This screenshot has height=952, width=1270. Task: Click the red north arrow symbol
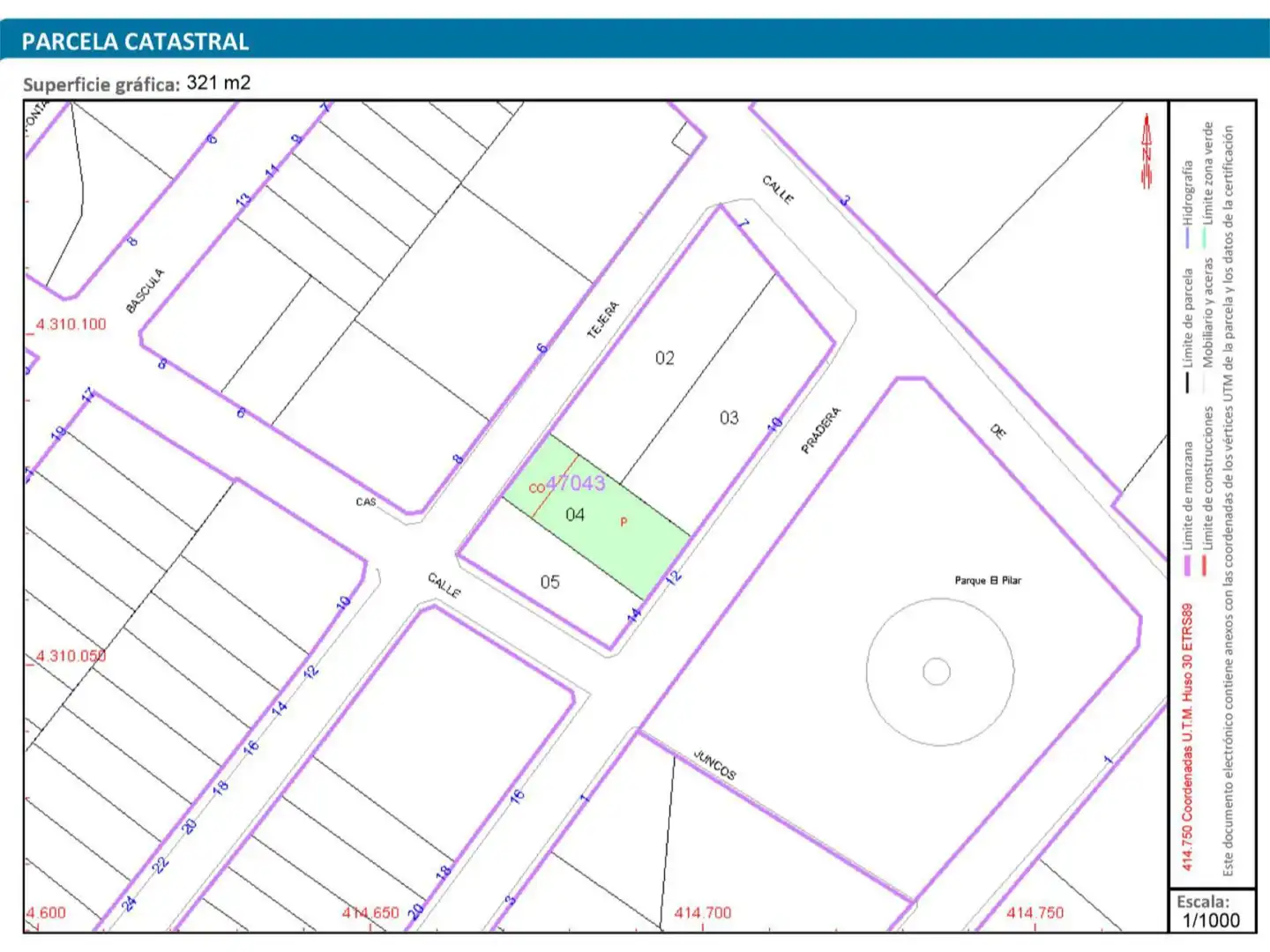1147,152
